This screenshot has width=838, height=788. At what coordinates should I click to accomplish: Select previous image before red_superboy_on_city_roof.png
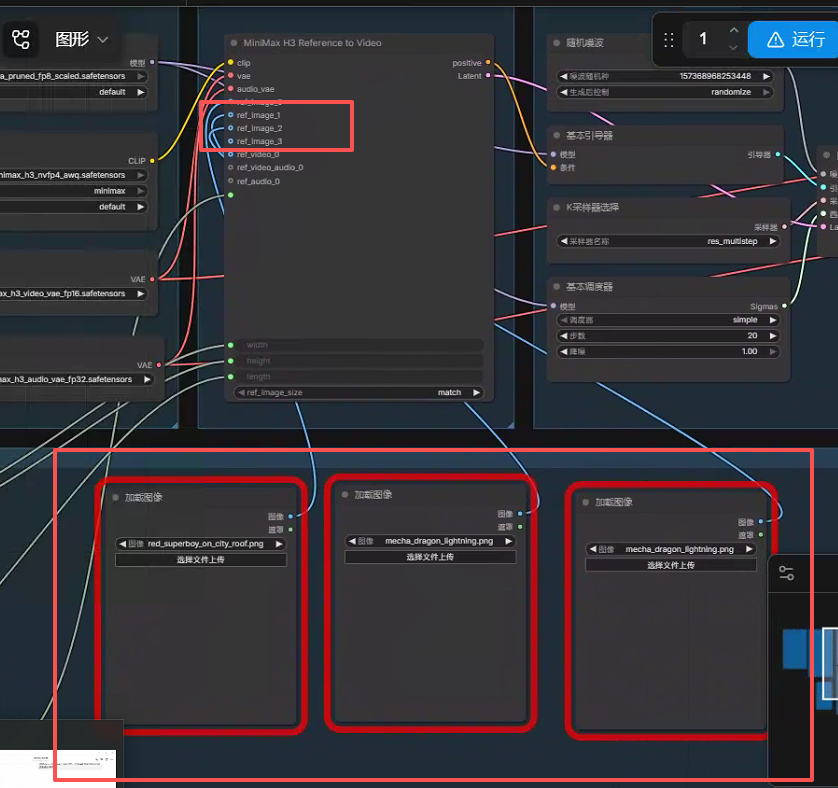[123, 544]
